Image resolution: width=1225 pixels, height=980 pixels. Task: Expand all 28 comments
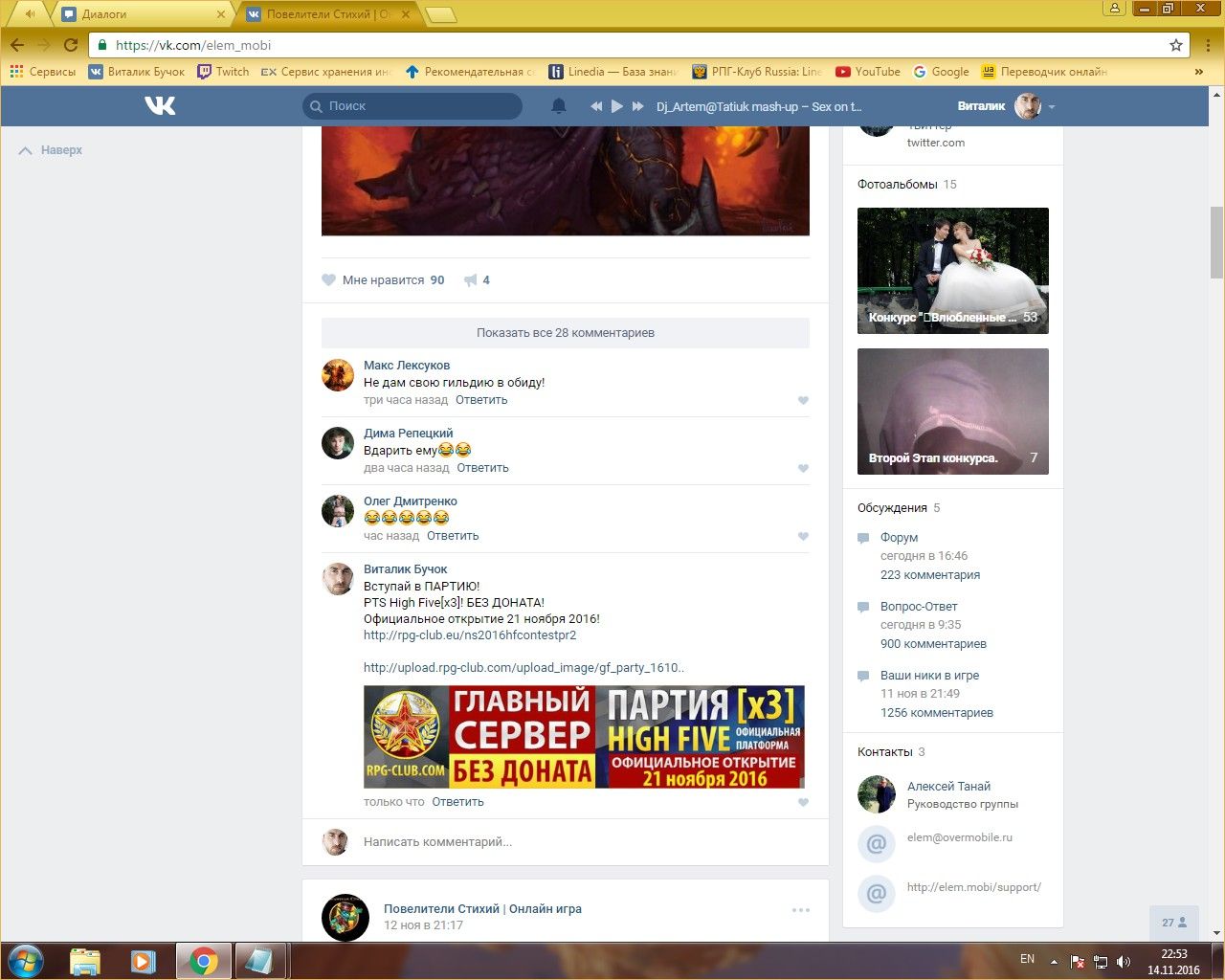pos(565,333)
